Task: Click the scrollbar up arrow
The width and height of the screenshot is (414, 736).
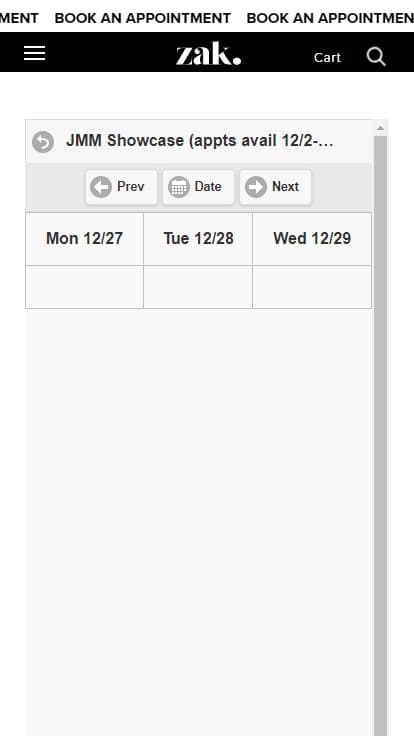Action: coord(380,128)
